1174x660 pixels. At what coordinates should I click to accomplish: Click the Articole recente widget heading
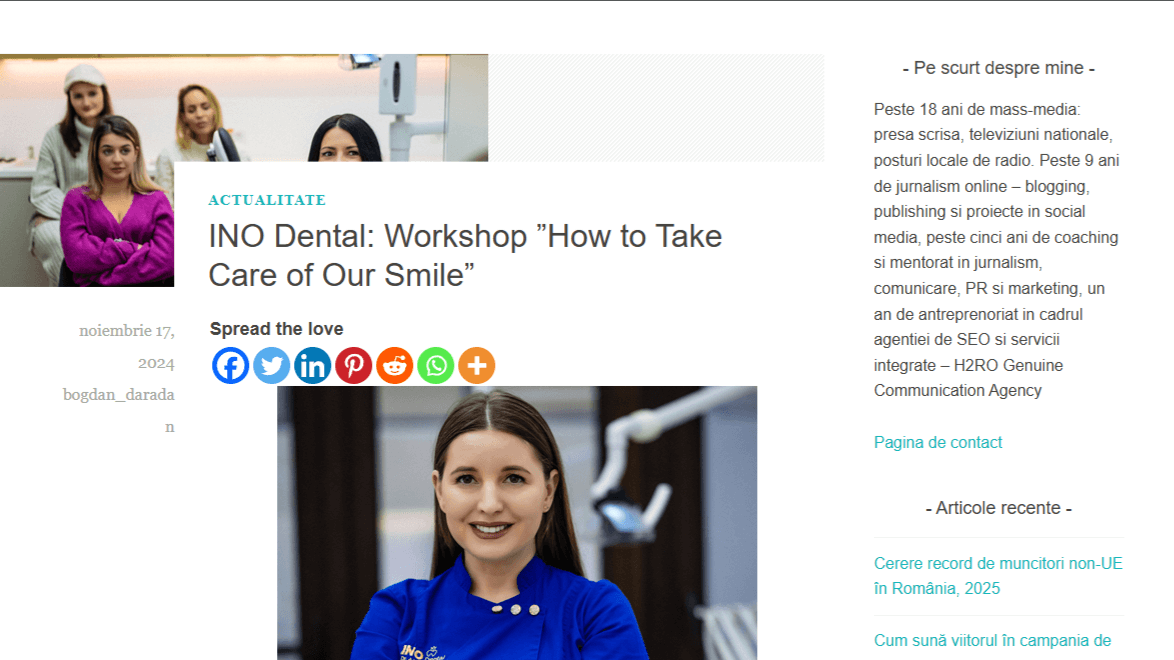[999, 508]
